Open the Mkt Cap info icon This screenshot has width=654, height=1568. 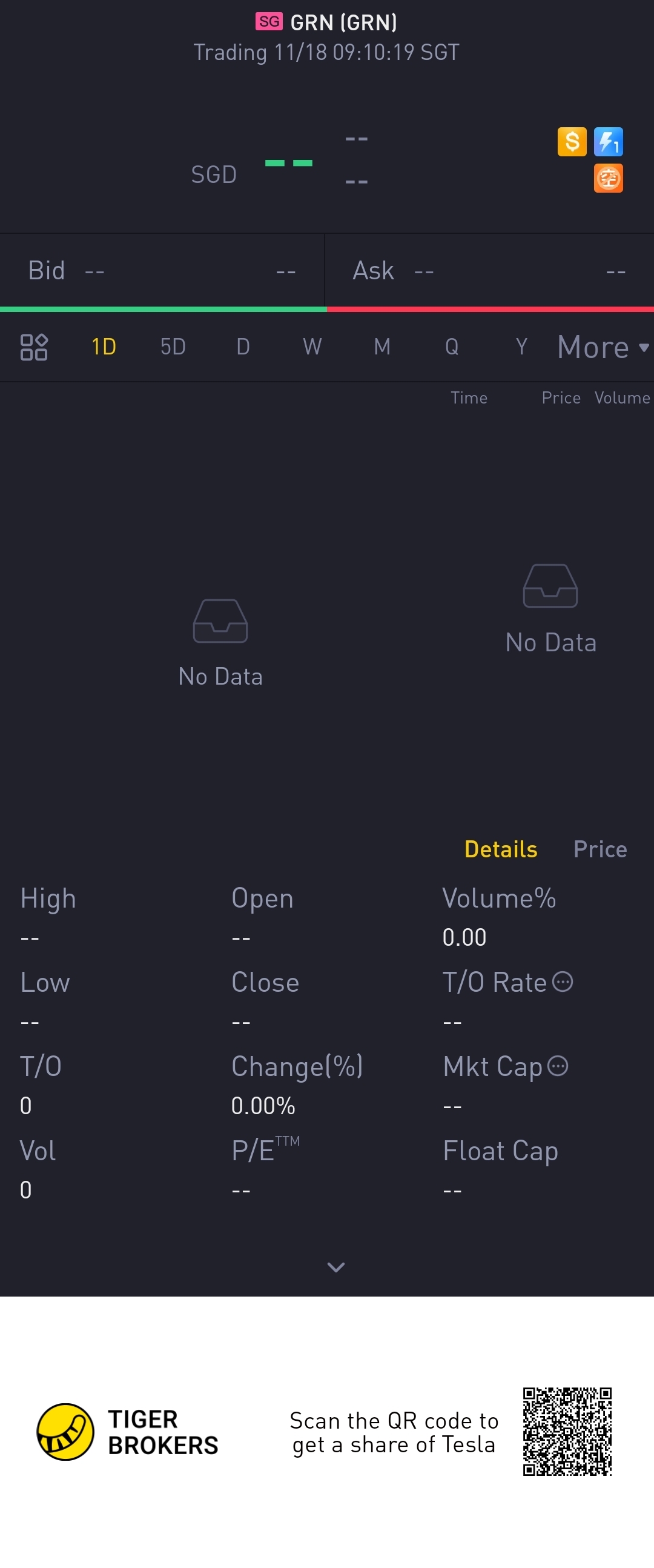(558, 1066)
